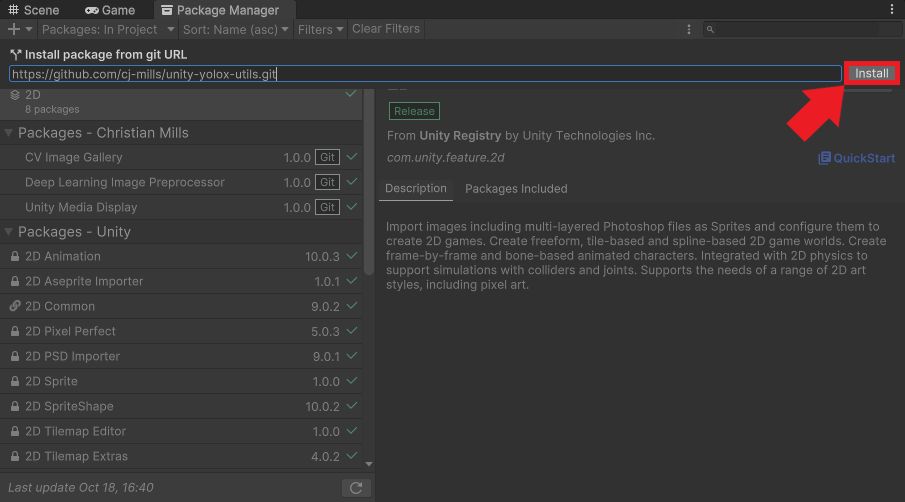Select the 2D Pixel Perfect package
The height and width of the screenshot is (502, 905).
click(181, 331)
